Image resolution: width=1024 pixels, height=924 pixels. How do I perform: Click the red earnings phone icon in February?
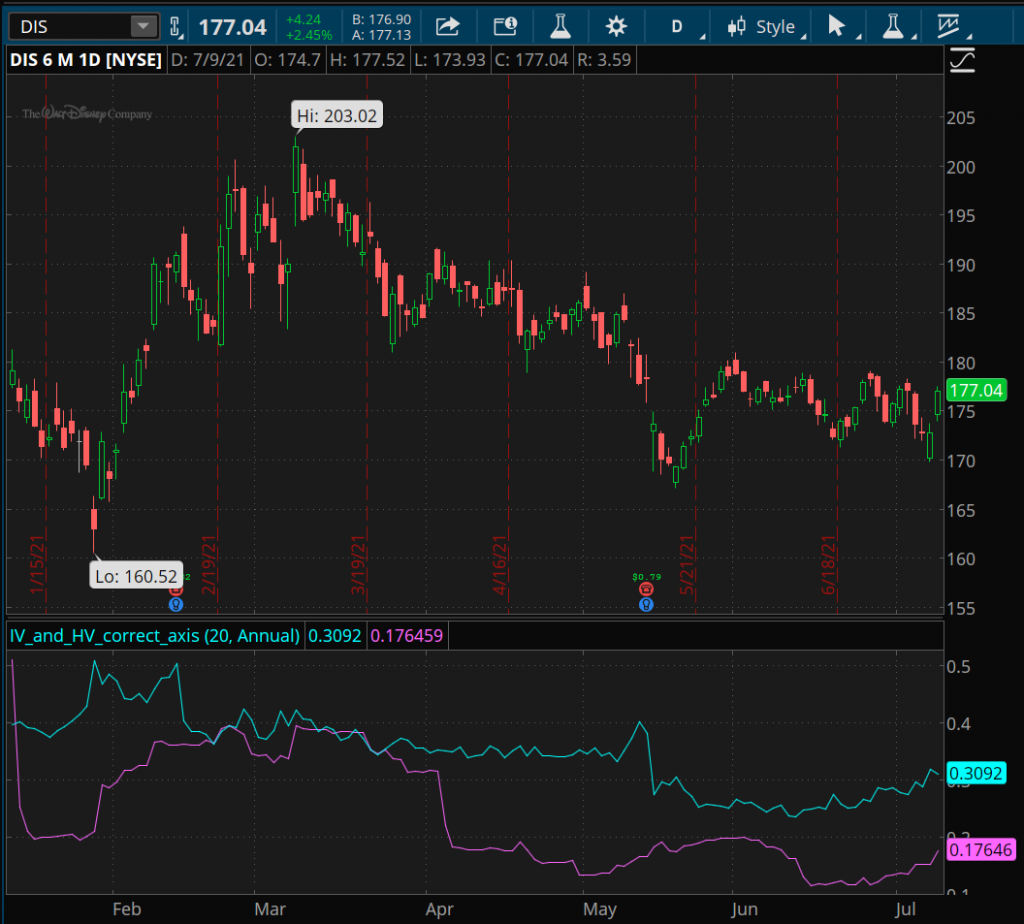pos(176,592)
